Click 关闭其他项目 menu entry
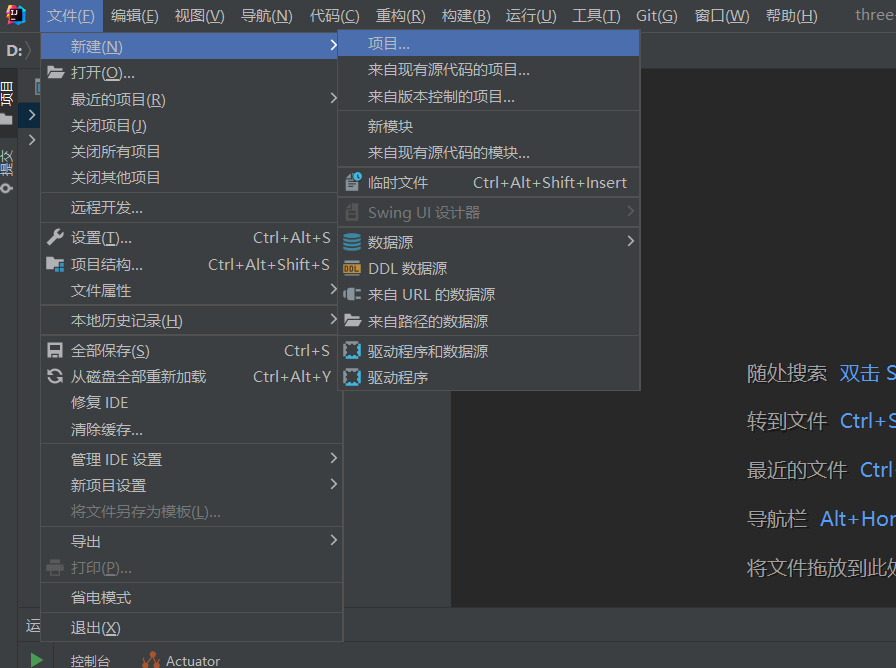Screen dimensions: 896x668 pyautogui.click(x=190, y=177)
